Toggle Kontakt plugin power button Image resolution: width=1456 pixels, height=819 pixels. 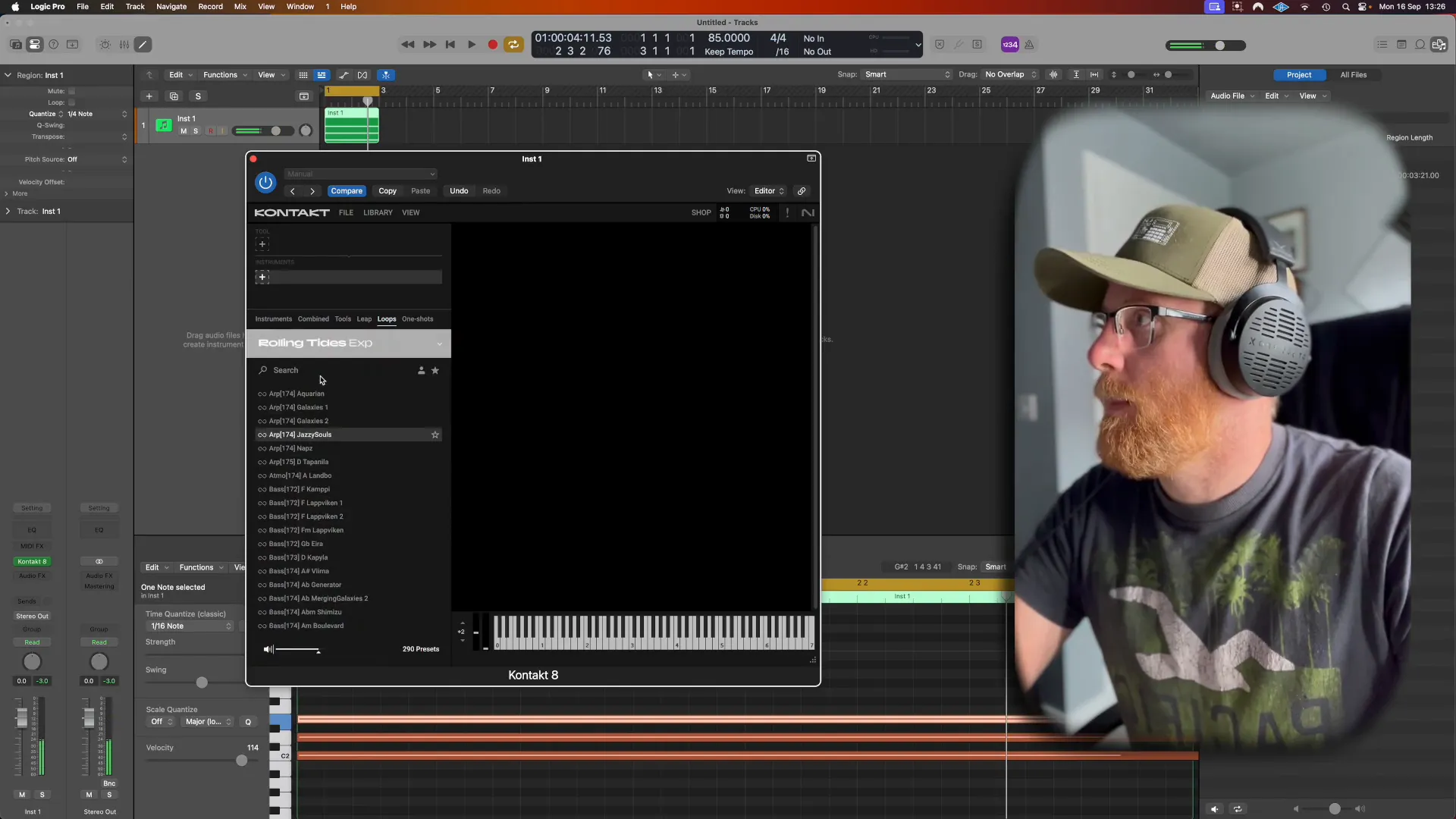[265, 183]
